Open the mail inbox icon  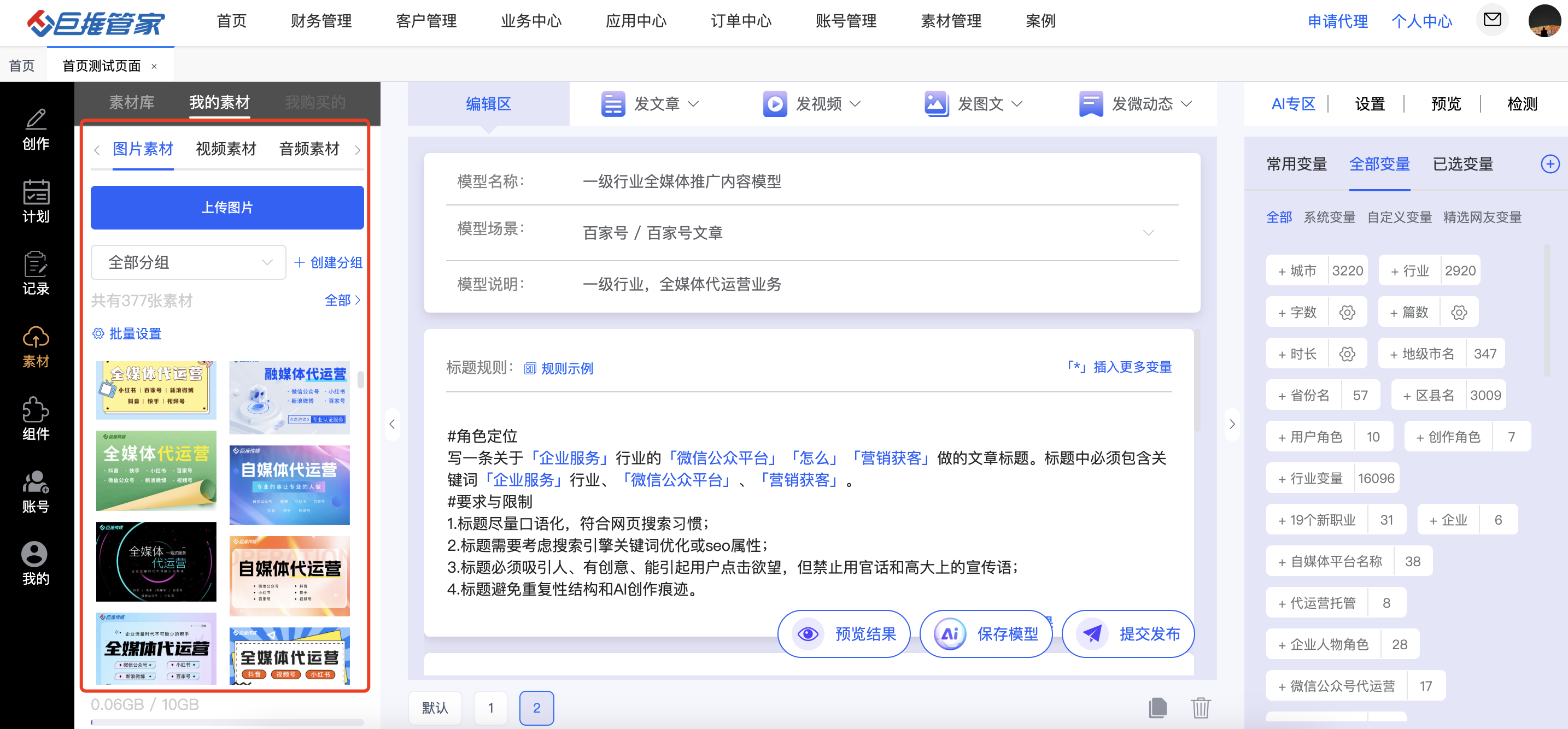pyautogui.click(x=1492, y=20)
